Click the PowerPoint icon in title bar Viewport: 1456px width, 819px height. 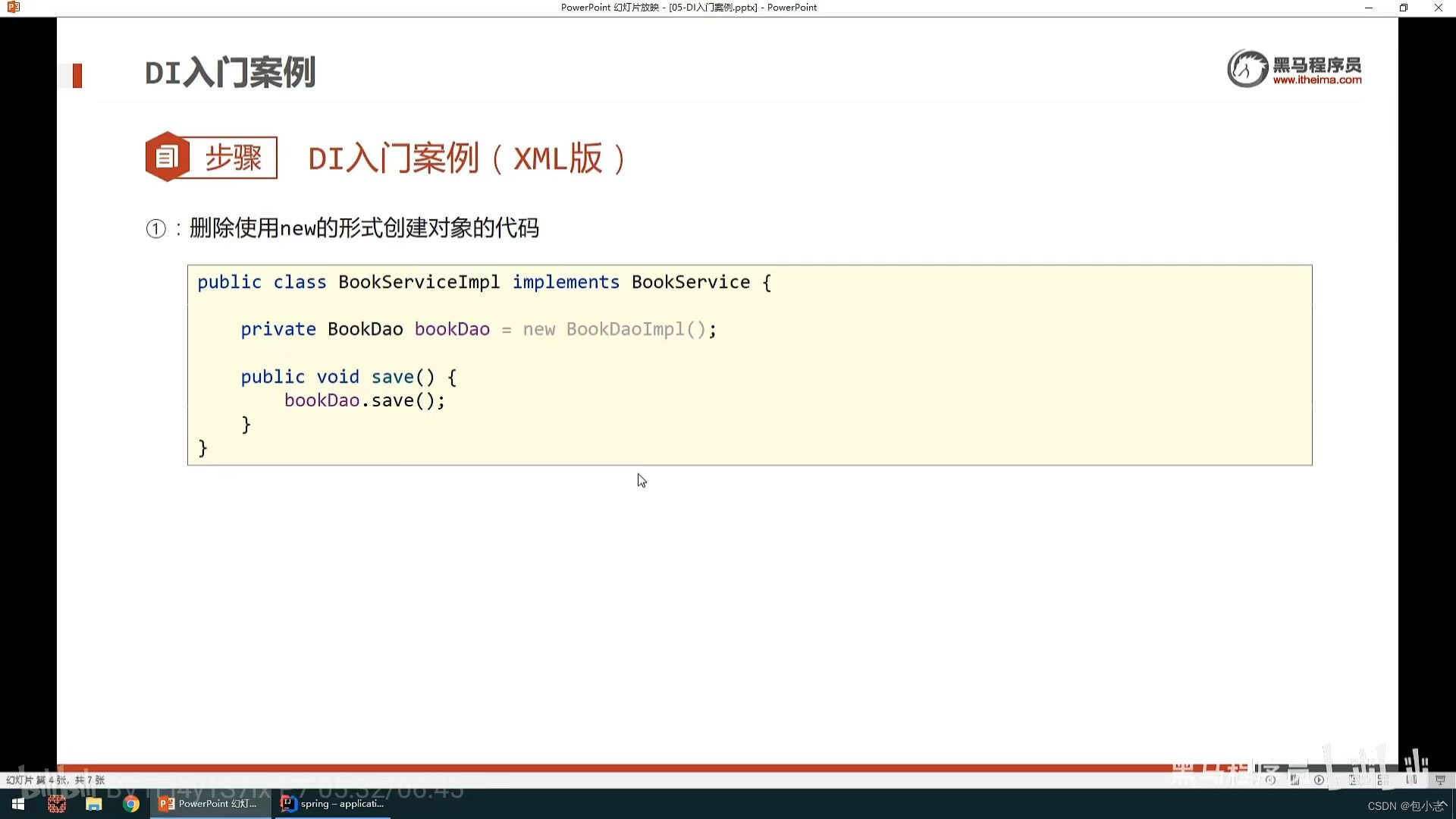[13, 8]
